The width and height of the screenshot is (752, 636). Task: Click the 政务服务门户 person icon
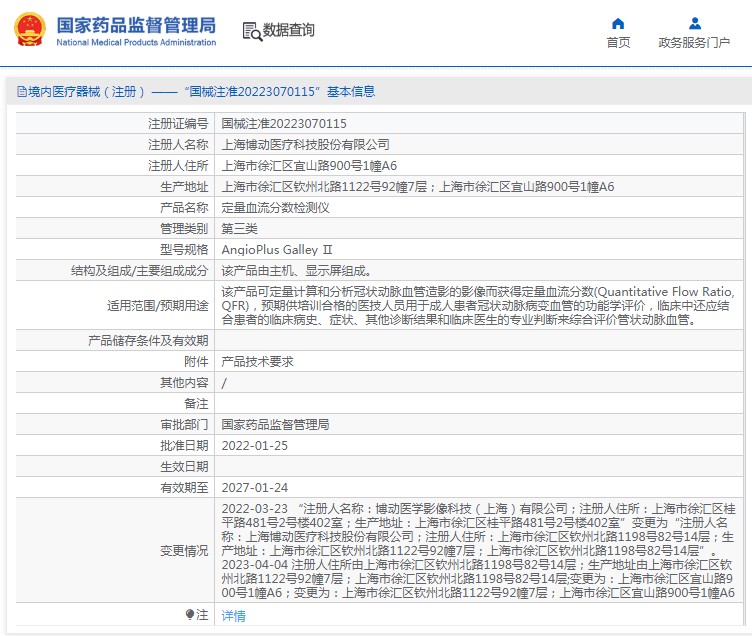coord(694,23)
